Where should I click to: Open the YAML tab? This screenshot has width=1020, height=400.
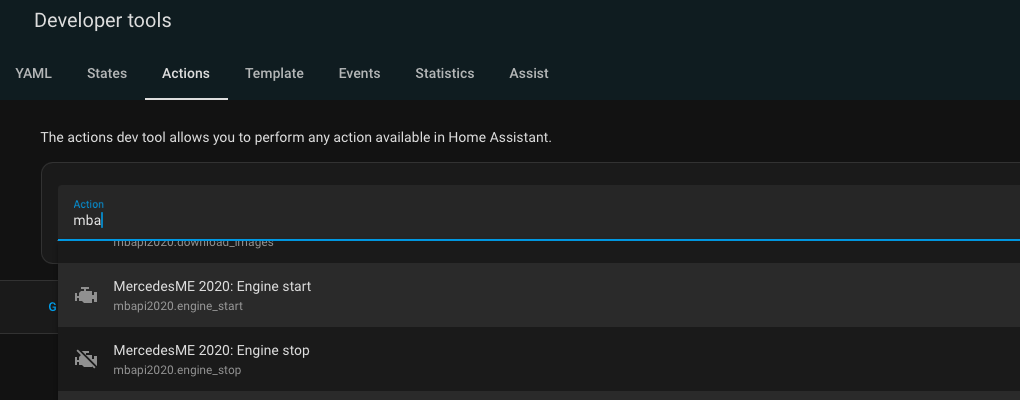(x=34, y=73)
